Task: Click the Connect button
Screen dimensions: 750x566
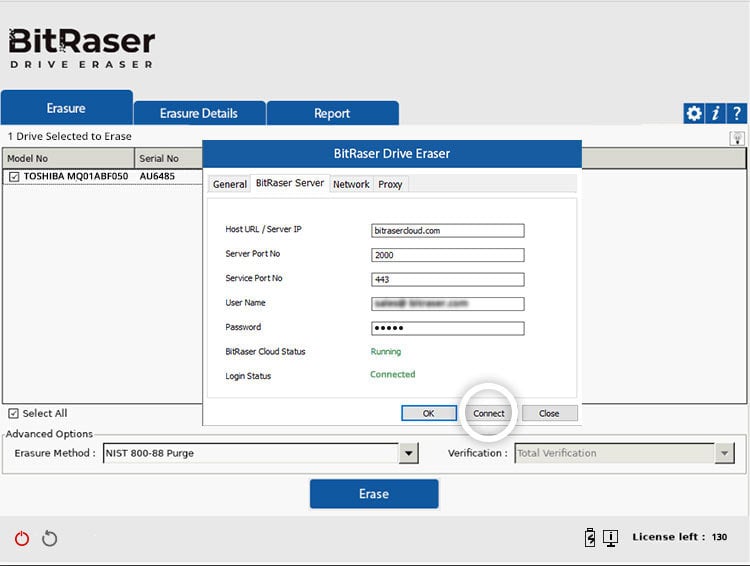Action: (489, 413)
